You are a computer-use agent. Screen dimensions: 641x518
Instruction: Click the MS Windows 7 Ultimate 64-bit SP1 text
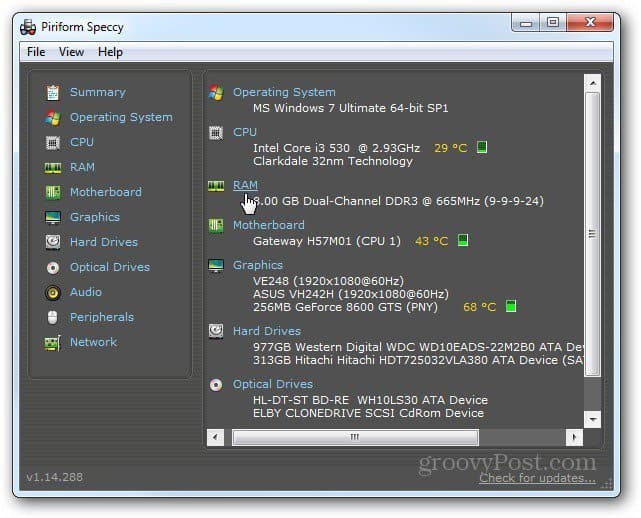(350, 108)
